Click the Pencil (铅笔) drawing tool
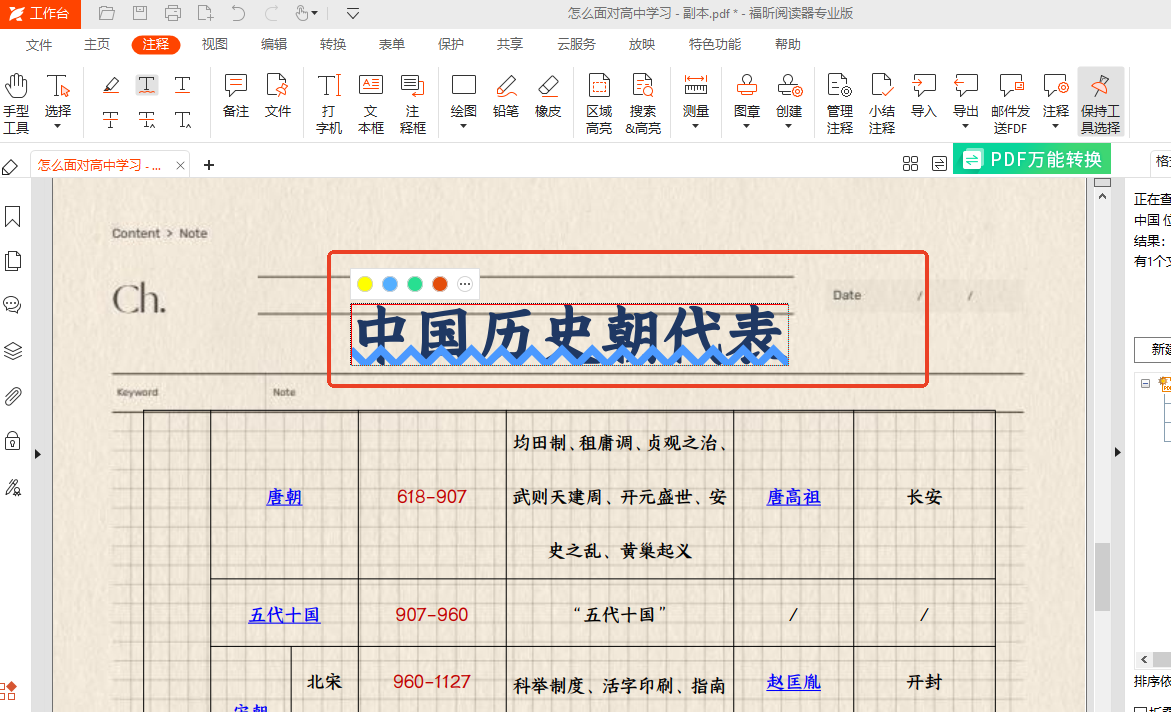The width and height of the screenshot is (1171, 712). click(x=505, y=95)
